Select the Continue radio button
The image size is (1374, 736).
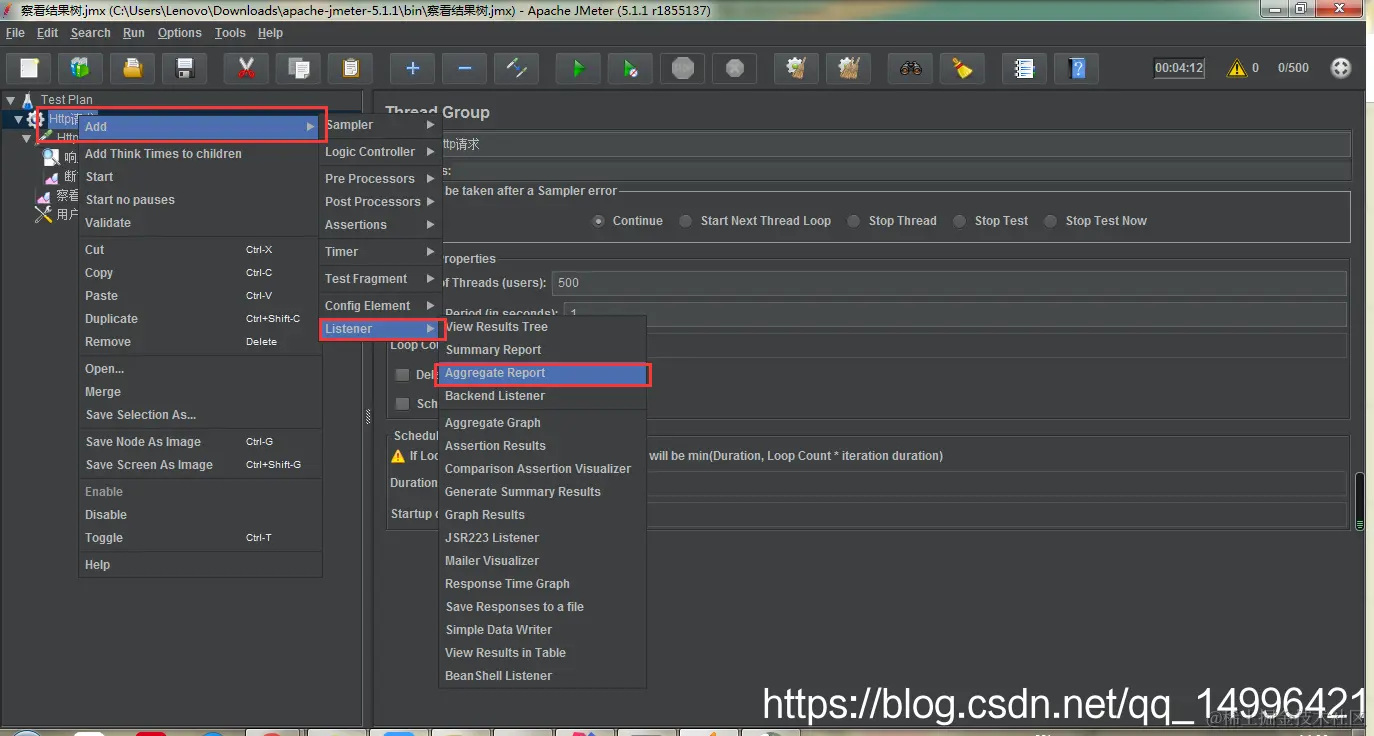tap(598, 221)
